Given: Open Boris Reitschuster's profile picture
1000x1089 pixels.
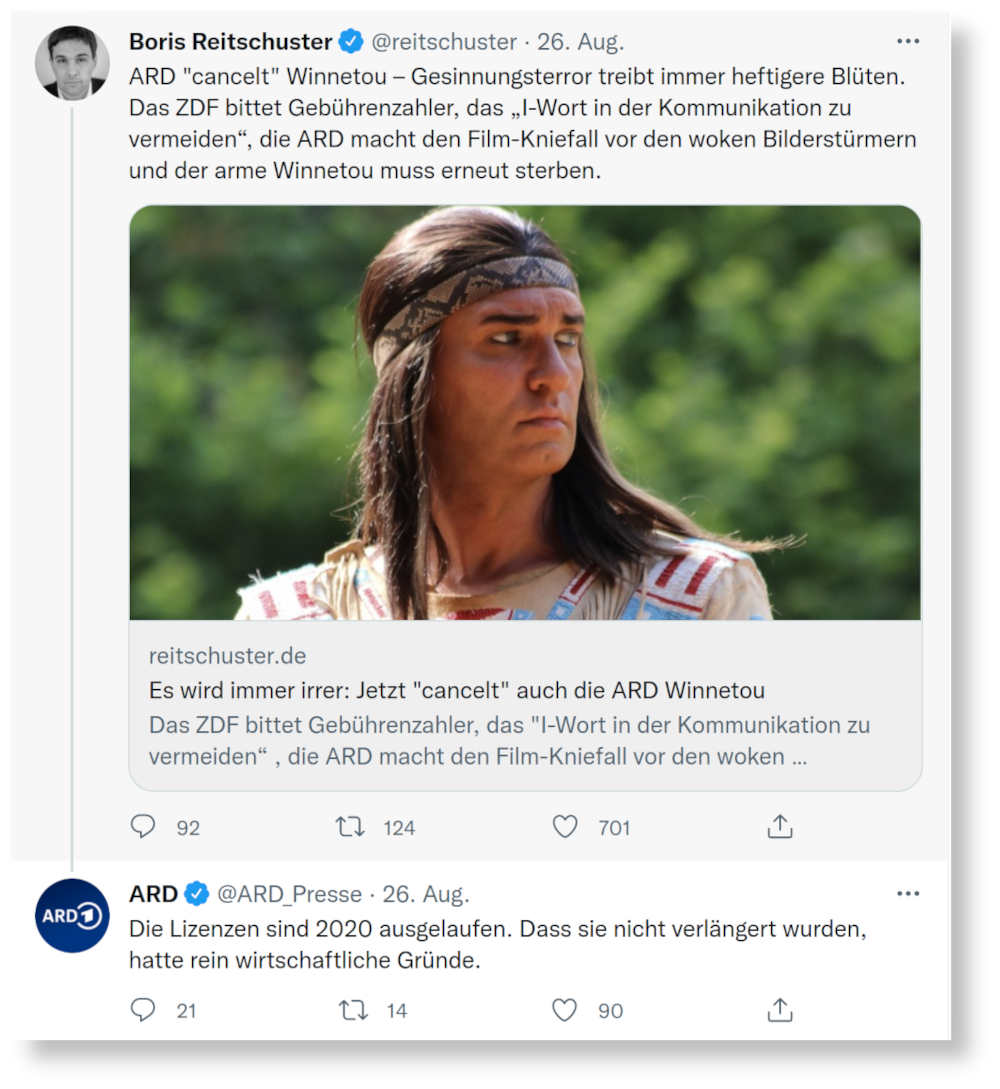Looking at the screenshot, I should [72, 62].
